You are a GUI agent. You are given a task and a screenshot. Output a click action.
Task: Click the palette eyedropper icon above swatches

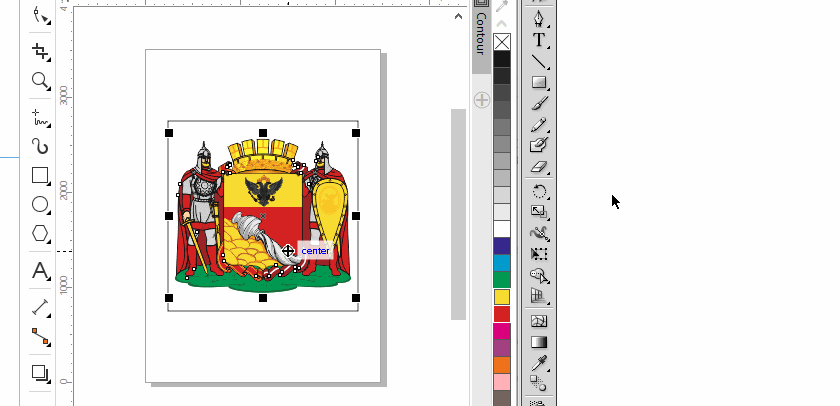click(x=501, y=6)
